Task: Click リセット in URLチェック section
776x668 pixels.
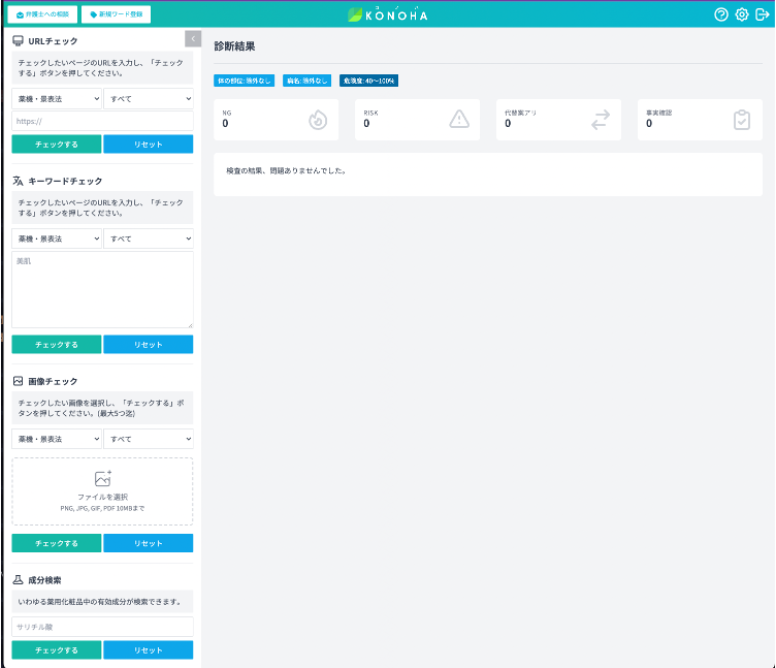Action: point(148,144)
